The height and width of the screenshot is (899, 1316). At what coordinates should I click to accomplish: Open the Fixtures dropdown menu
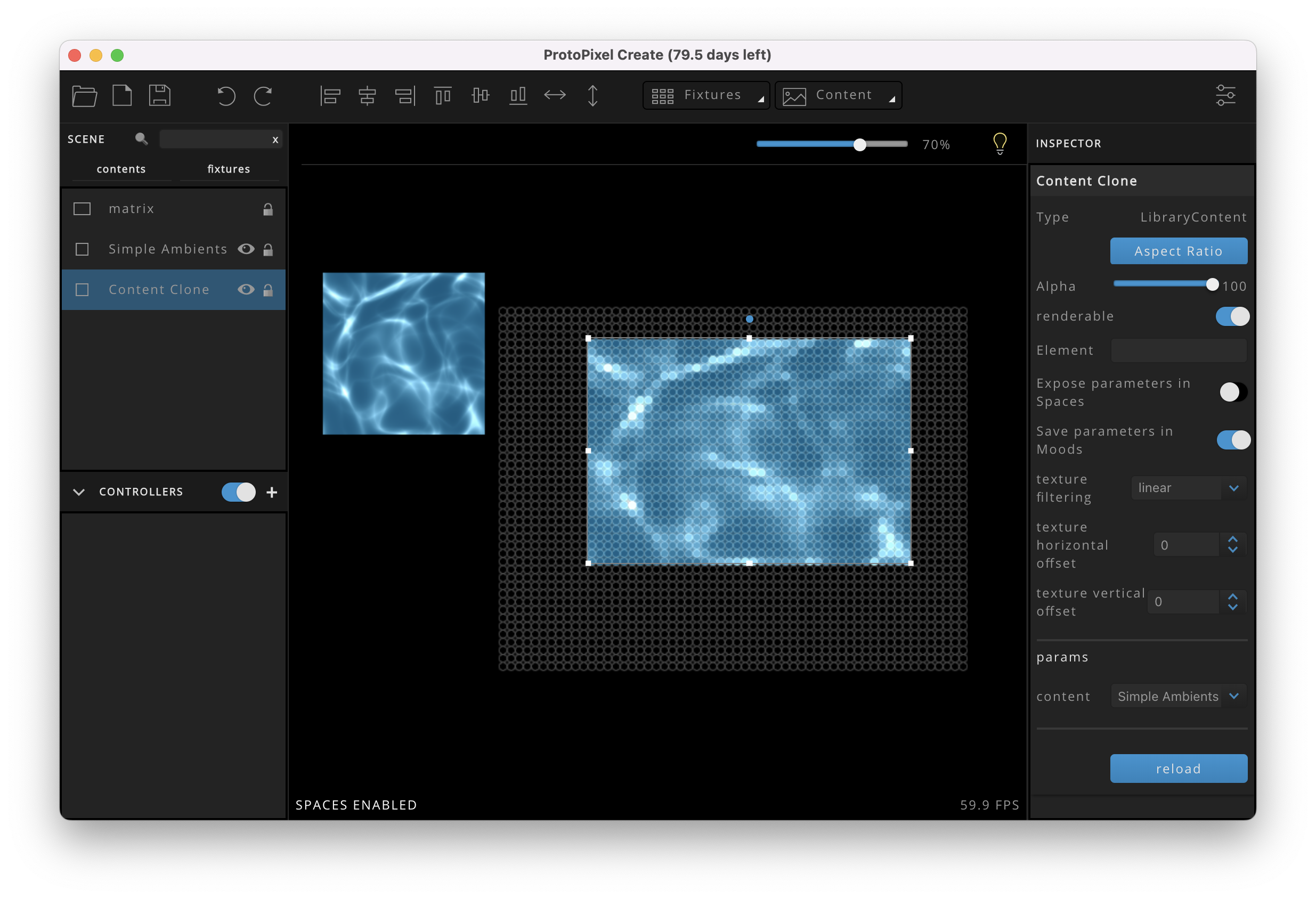[x=705, y=95]
